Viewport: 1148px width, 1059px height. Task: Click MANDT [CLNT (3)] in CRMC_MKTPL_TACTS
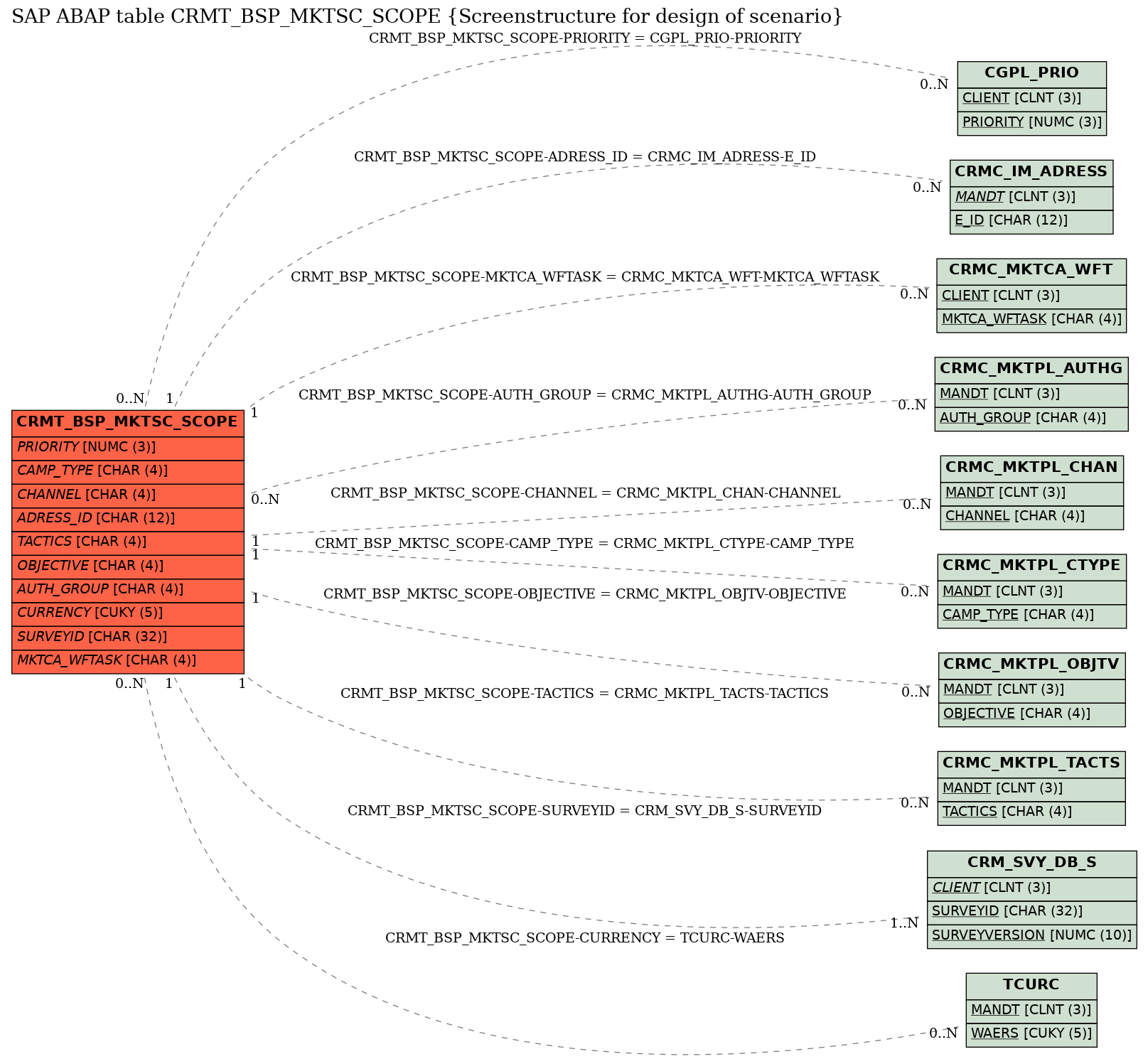point(1031,789)
